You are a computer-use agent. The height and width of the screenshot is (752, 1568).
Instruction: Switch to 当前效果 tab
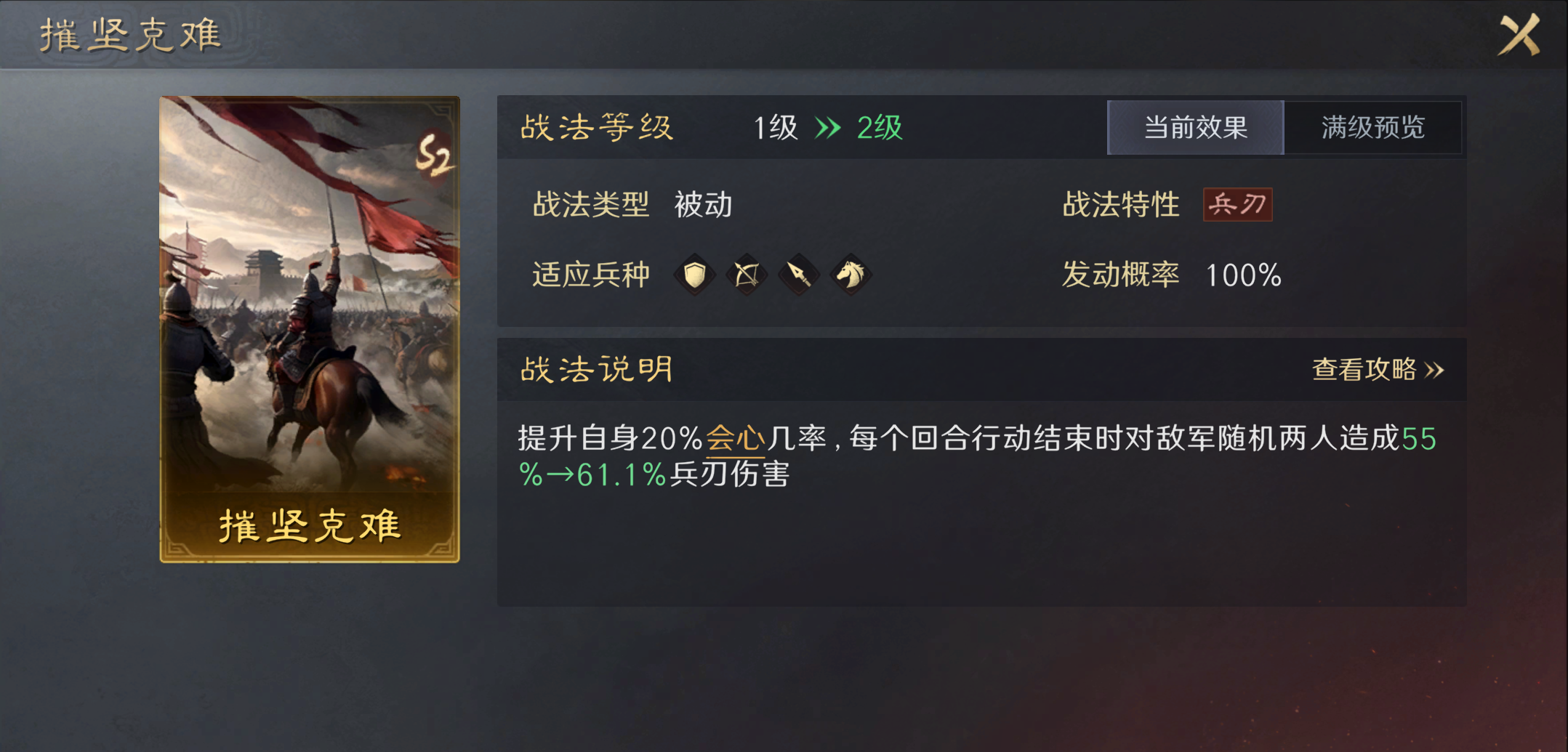click(1195, 128)
